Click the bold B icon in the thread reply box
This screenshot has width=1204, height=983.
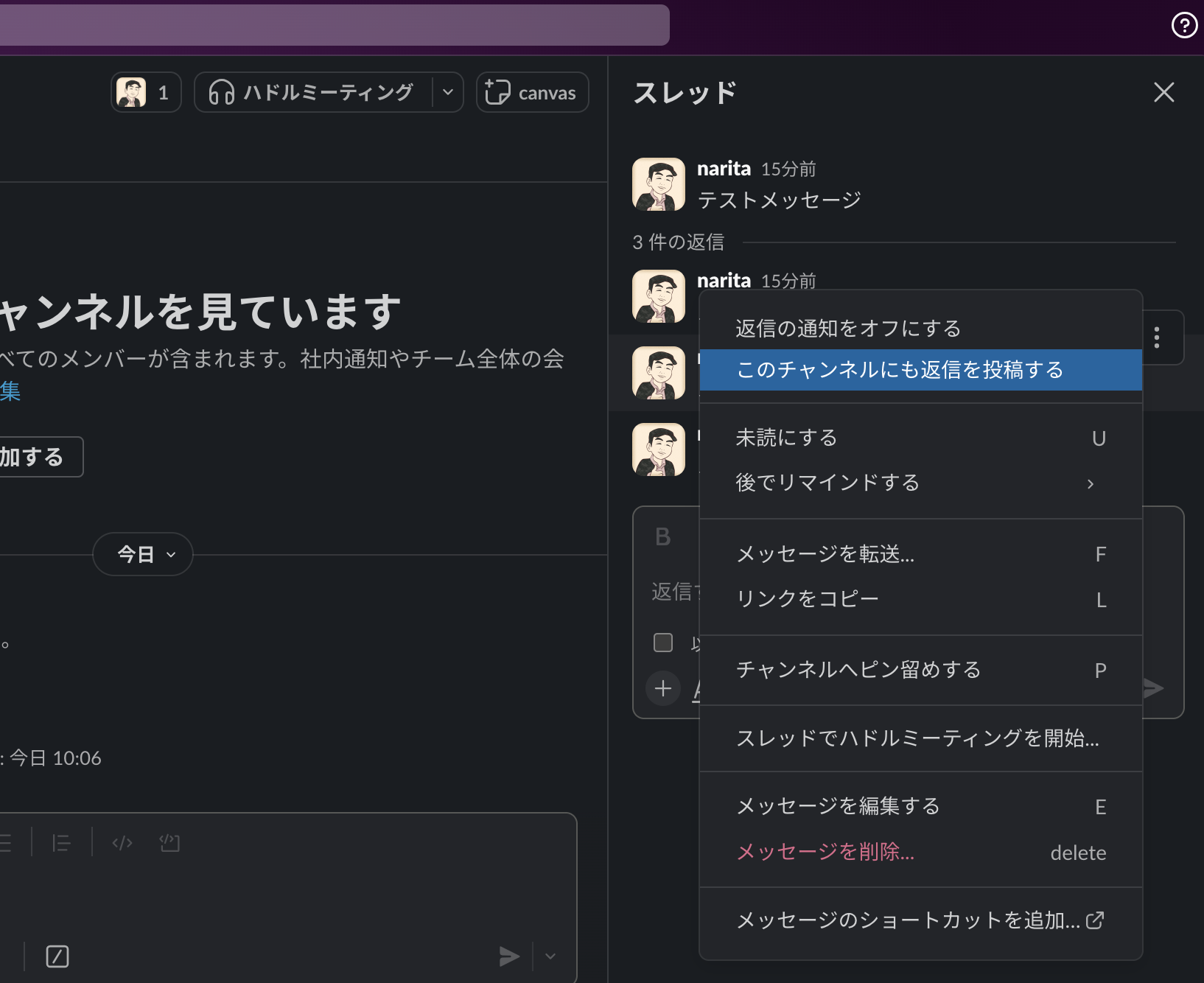click(662, 536)
